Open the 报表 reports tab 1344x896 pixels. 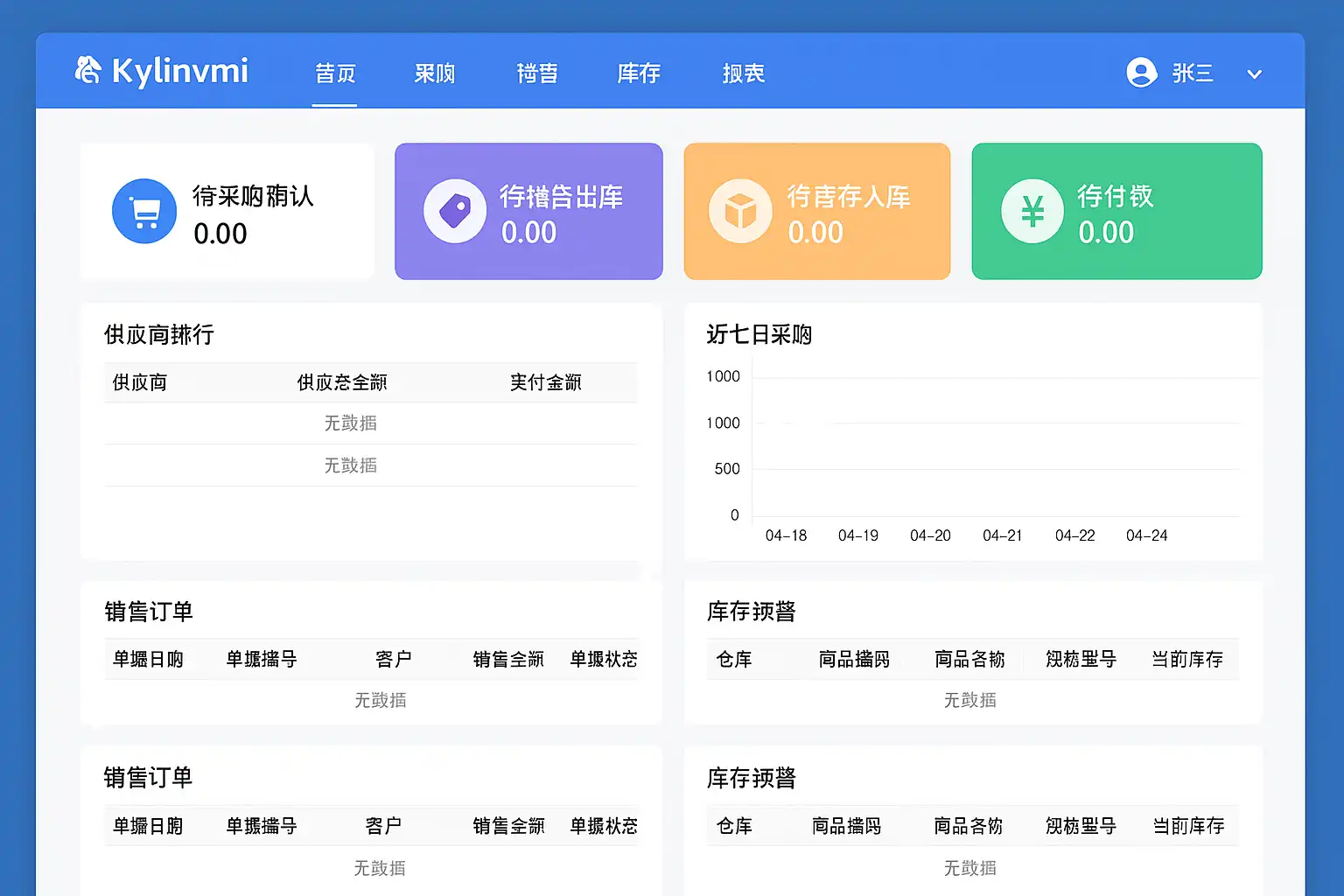[744, 73]
